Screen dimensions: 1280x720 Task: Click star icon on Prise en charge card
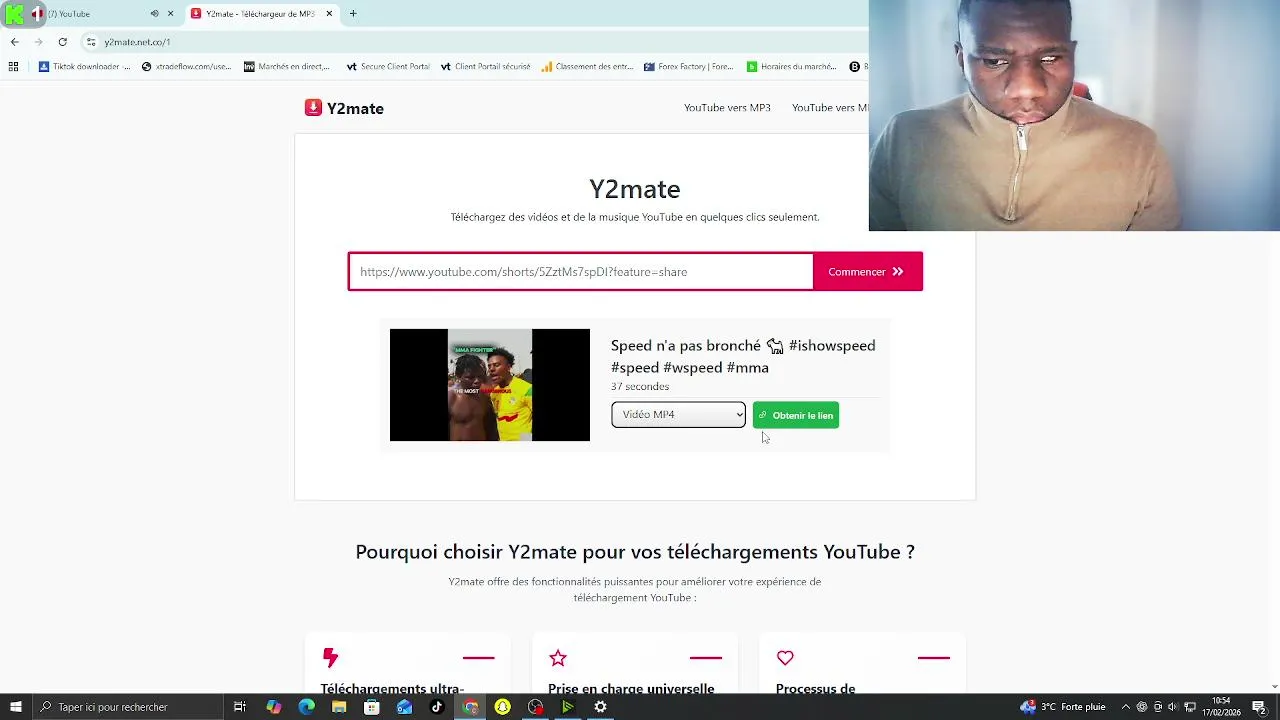(x=558, y=658)
